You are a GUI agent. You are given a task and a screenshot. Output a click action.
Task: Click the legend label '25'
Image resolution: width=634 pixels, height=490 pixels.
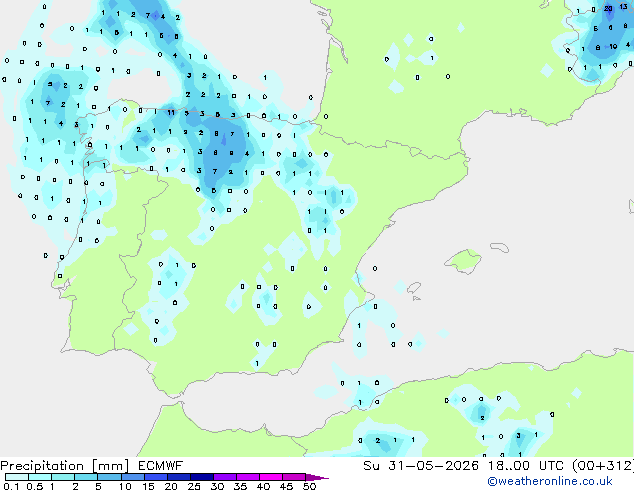coord(194,486)
